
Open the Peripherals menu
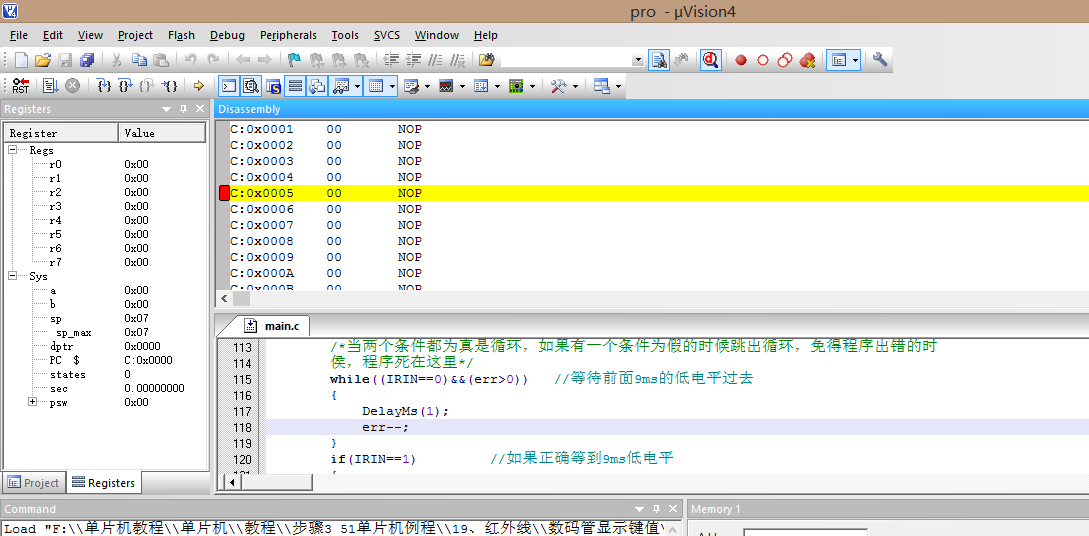288,35
